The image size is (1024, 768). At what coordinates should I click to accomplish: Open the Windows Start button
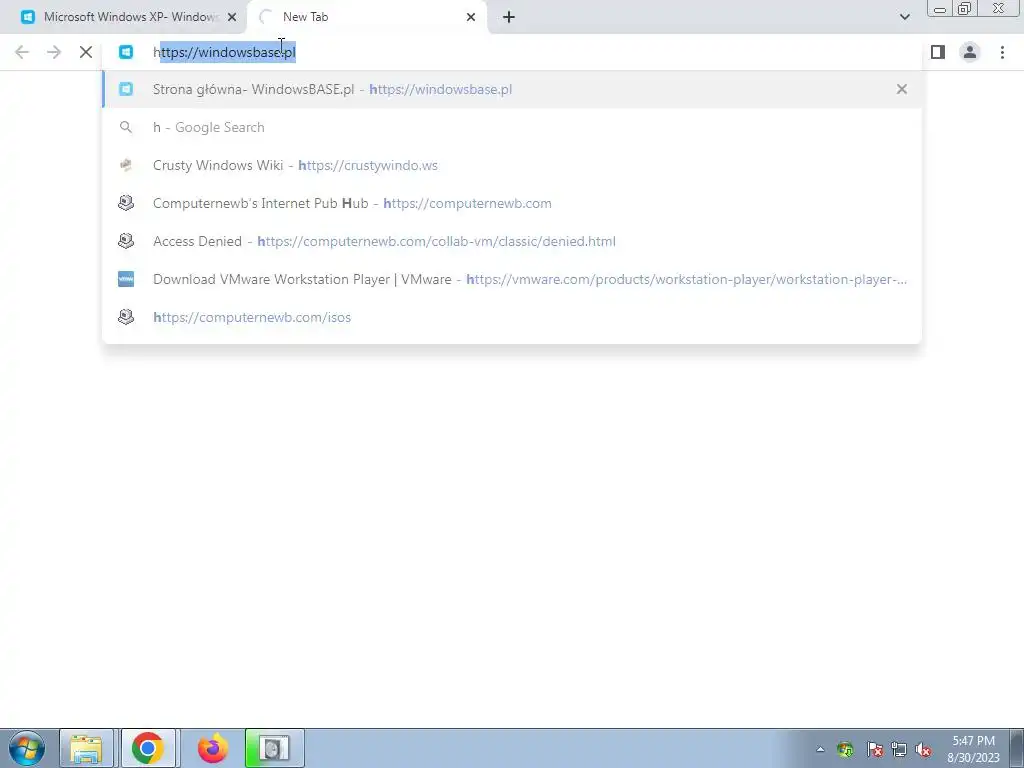27,748
